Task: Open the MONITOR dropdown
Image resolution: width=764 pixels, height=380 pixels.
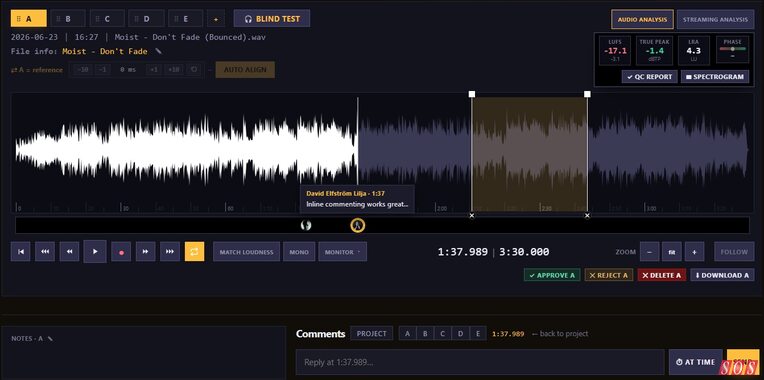Action: pos(343,252)
